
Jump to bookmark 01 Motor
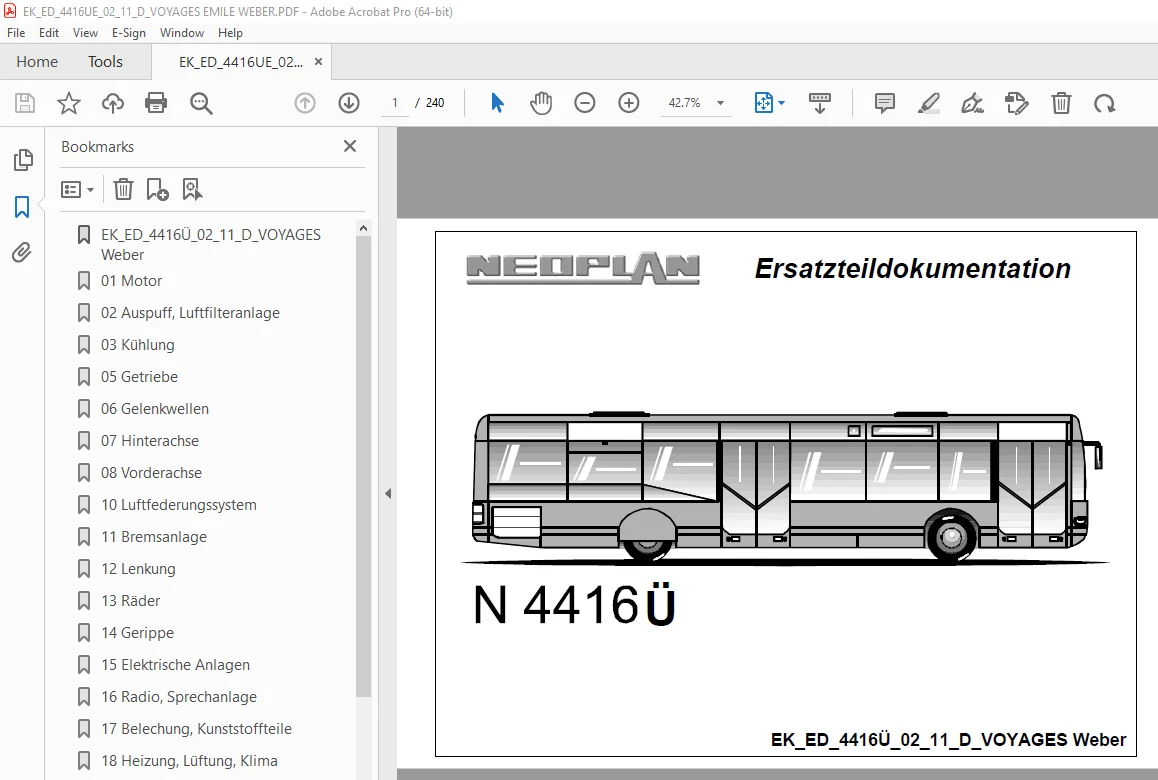pos(131,281)
